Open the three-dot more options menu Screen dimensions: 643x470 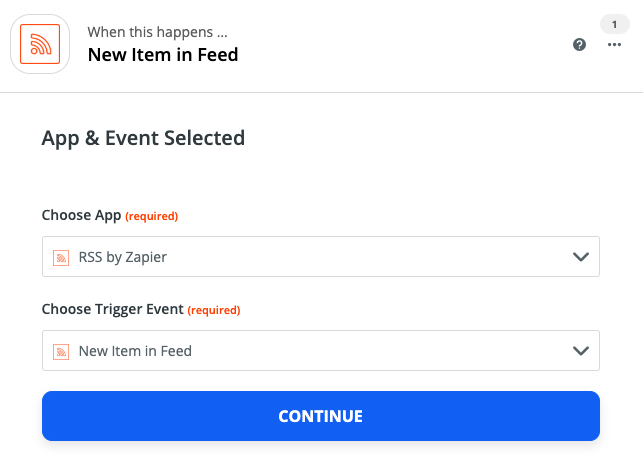pos(614,45)
